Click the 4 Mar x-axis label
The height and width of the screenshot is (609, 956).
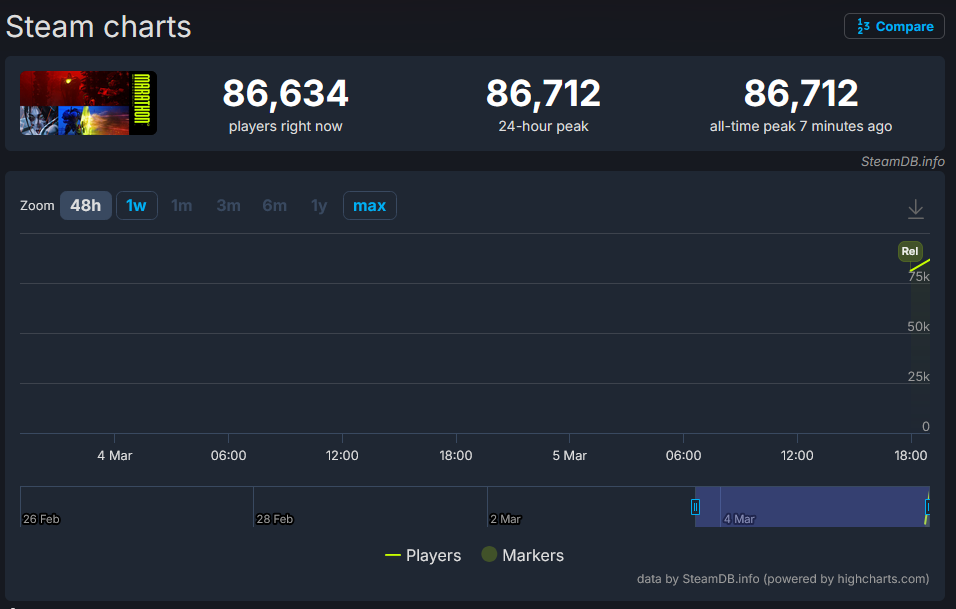tap(115, 455)
